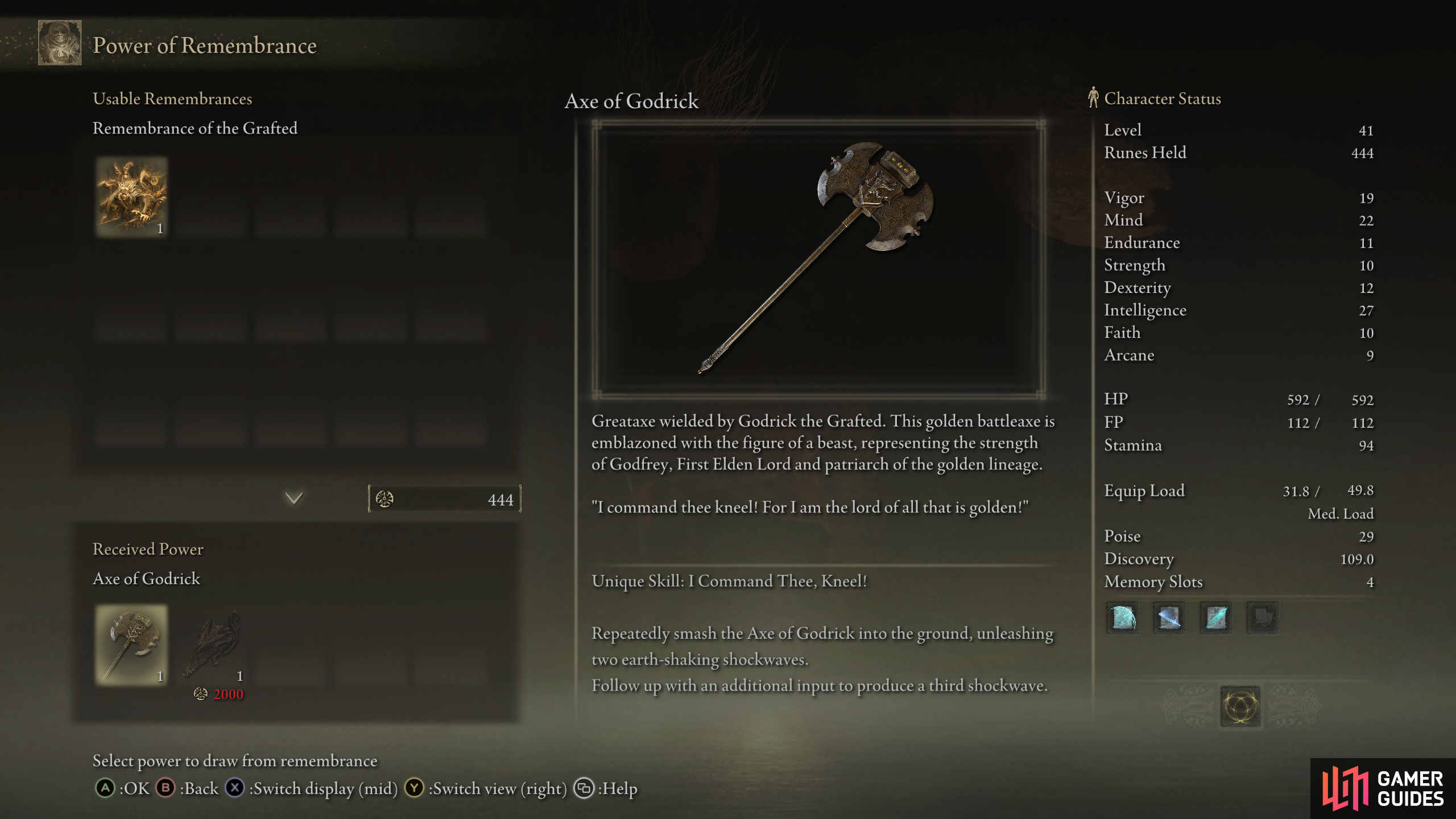1456x819 pixels.
Task: Click the Y Switch view (right) prompt
Action: click(x=486, y=788)
